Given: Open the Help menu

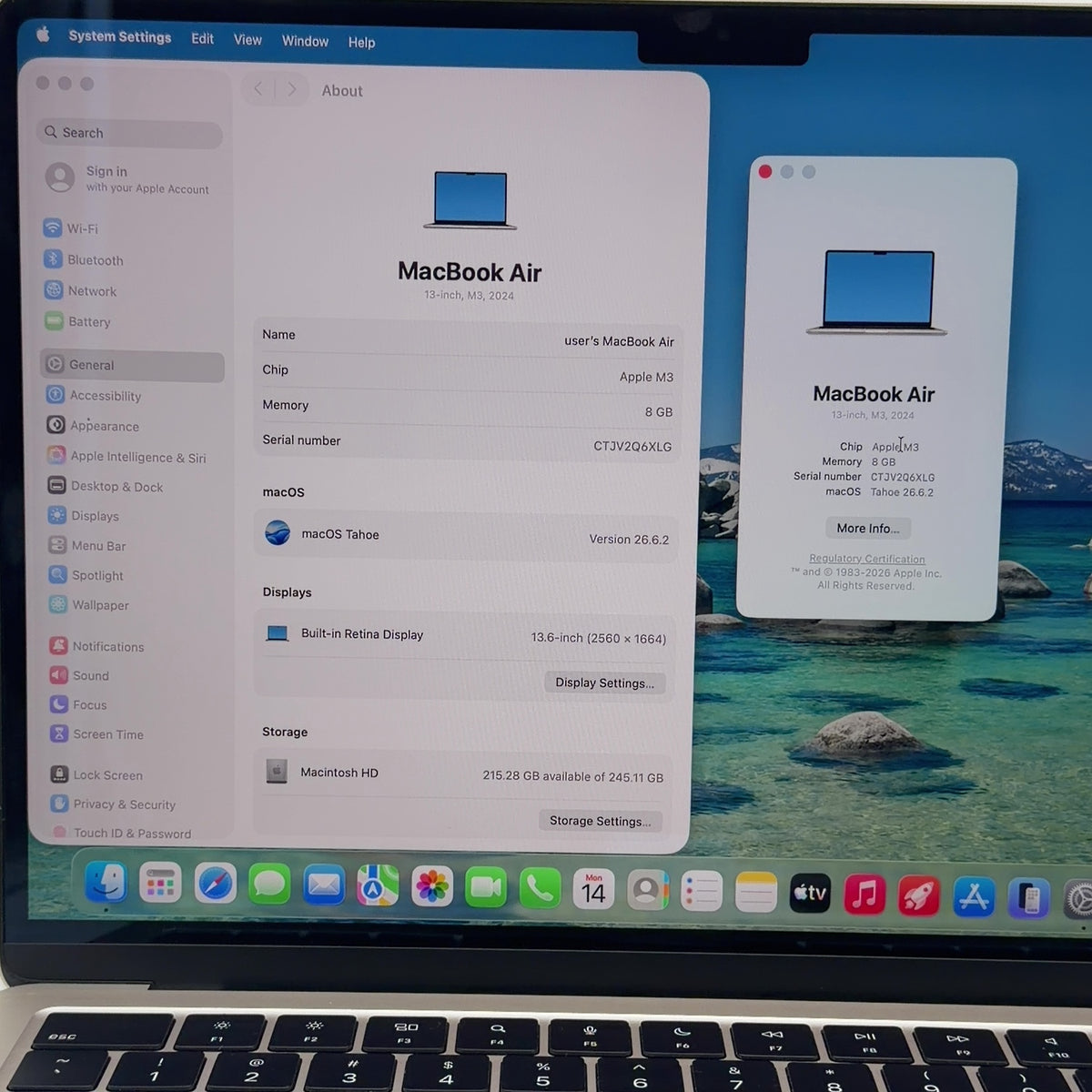Looking at the screenshot, I should point(361,42).
